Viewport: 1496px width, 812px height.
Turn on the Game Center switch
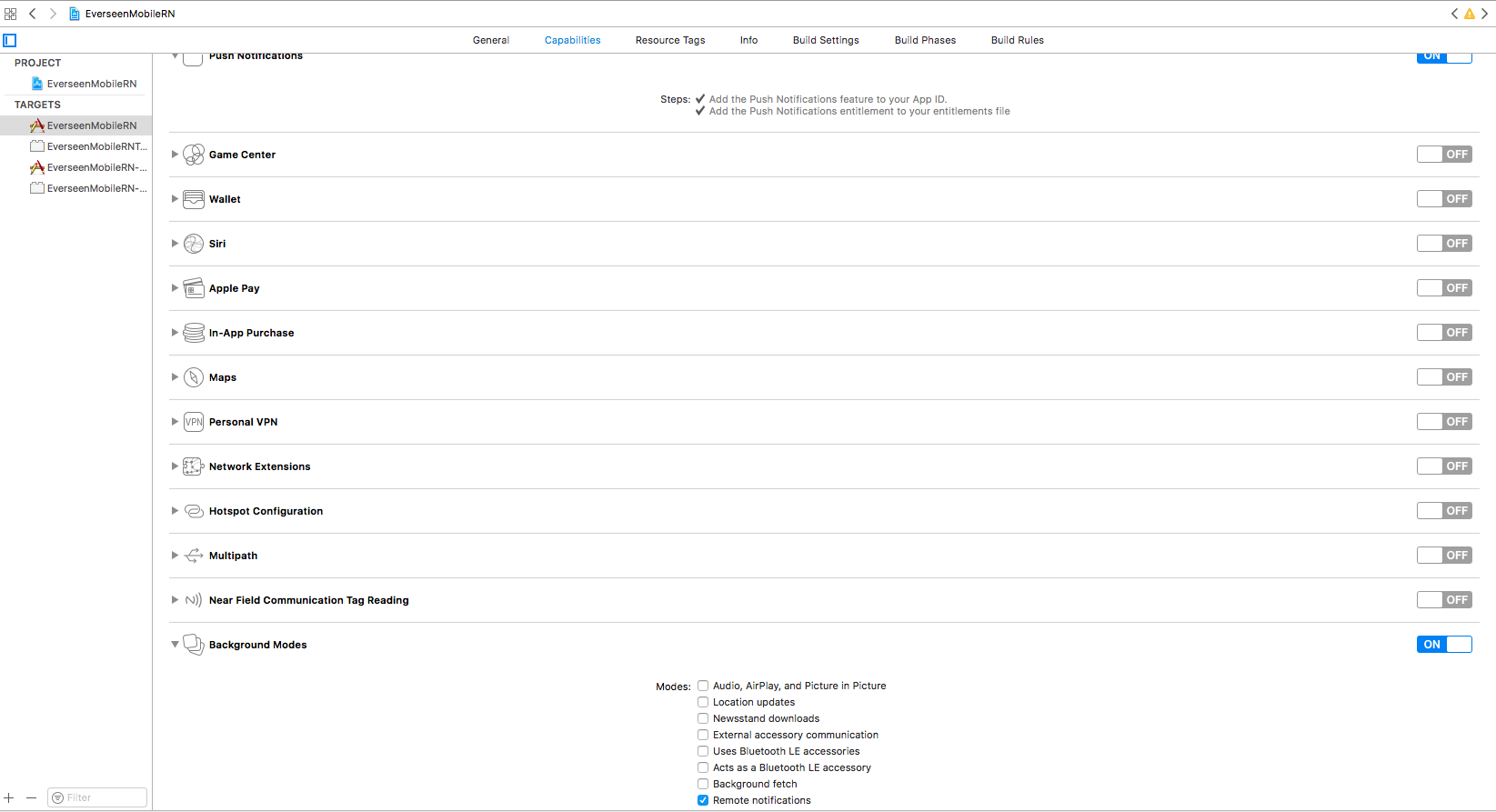click(x=1444, y=155)
